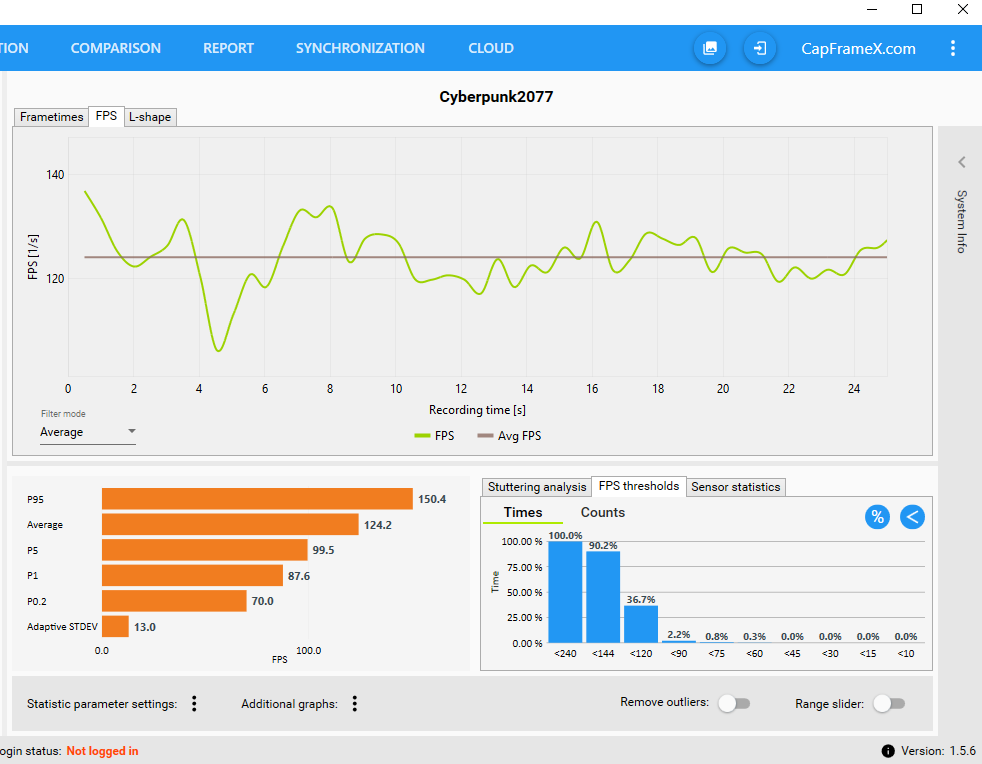Click the P1 bar showing 87.6
This screenshot has width=982, height=764.
coord(192,576)
